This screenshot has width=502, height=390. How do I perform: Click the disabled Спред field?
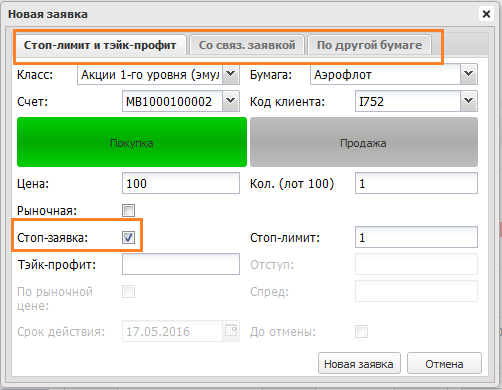click(416, 291)
